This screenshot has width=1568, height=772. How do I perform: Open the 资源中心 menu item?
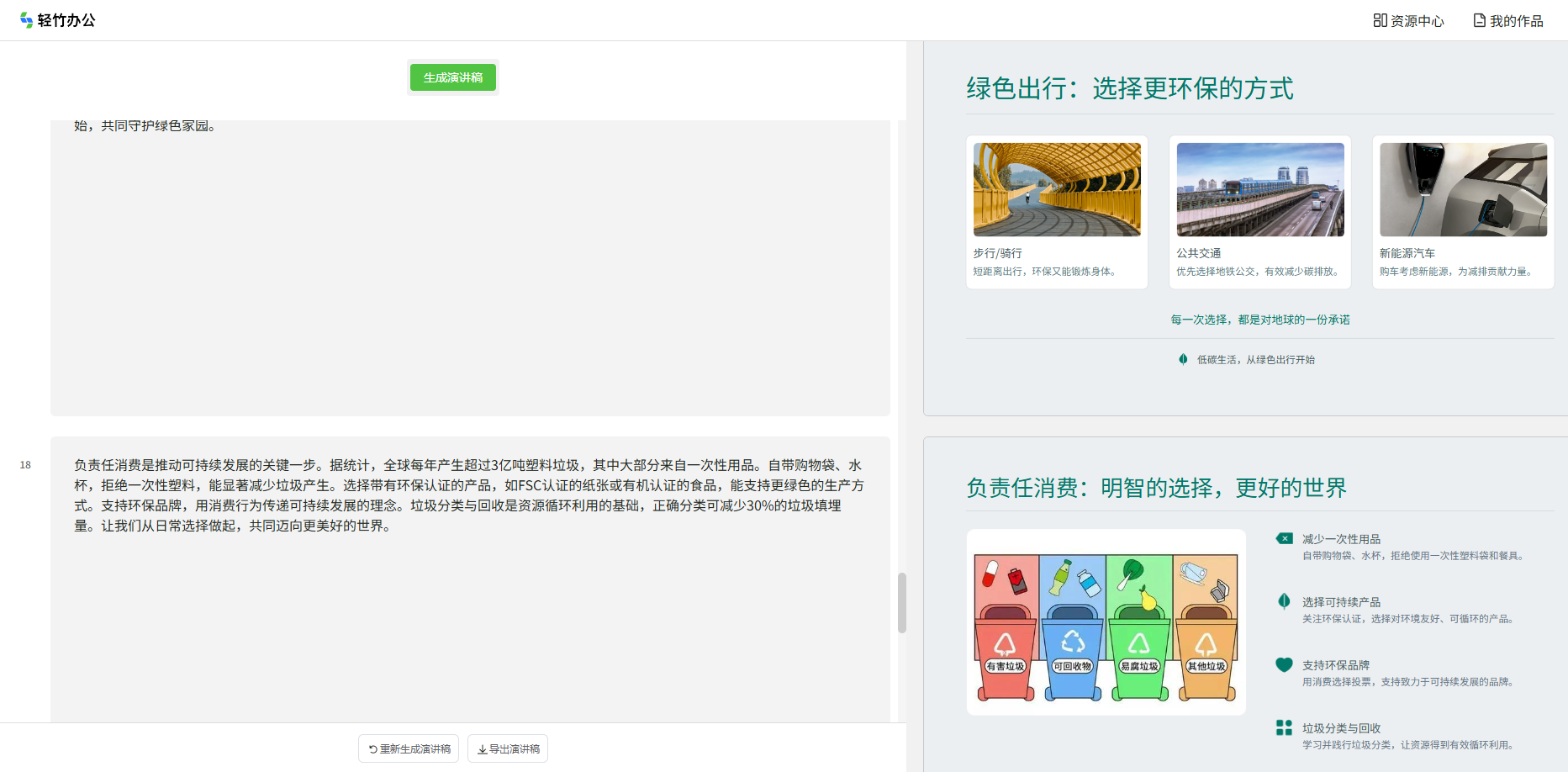coord(1417,19)
